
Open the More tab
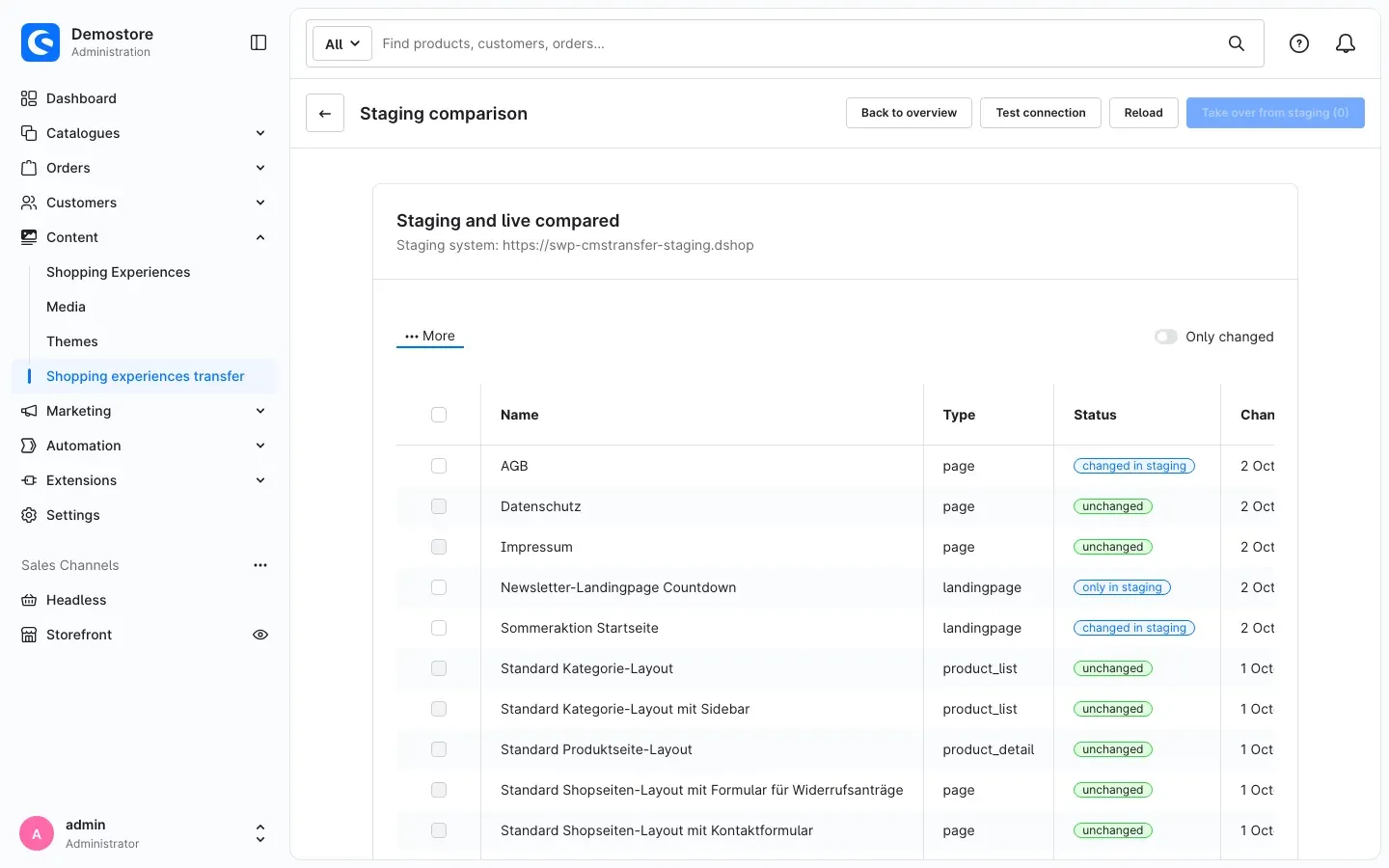(x=430, y=336)
